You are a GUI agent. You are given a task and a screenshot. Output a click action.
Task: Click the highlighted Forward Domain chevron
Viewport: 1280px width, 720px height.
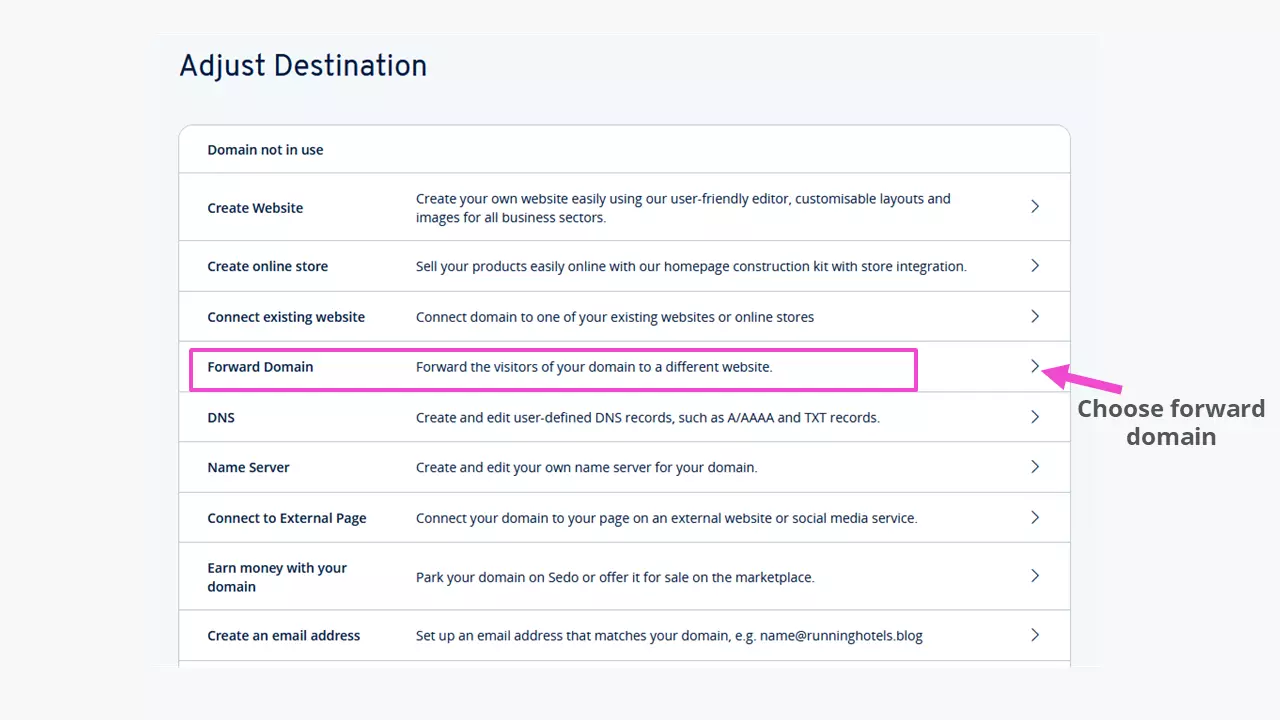(1035, 366)
